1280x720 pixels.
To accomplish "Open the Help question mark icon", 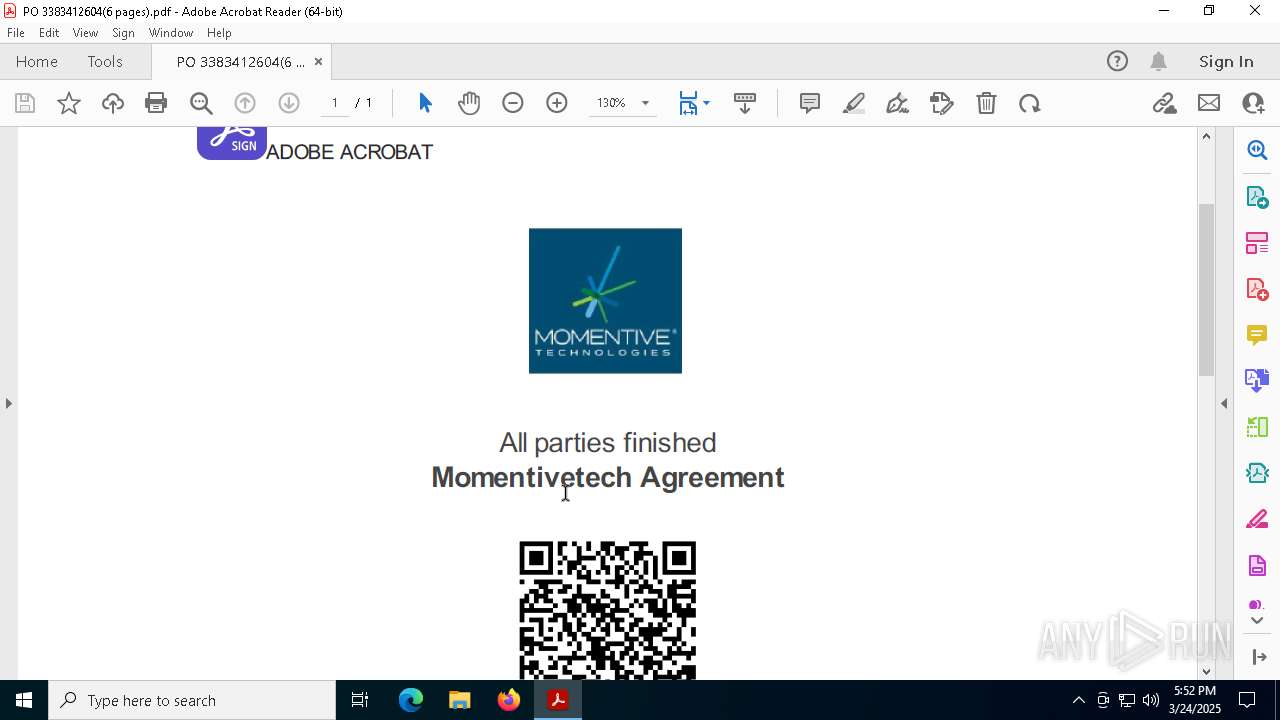I will coord(1117,61).
